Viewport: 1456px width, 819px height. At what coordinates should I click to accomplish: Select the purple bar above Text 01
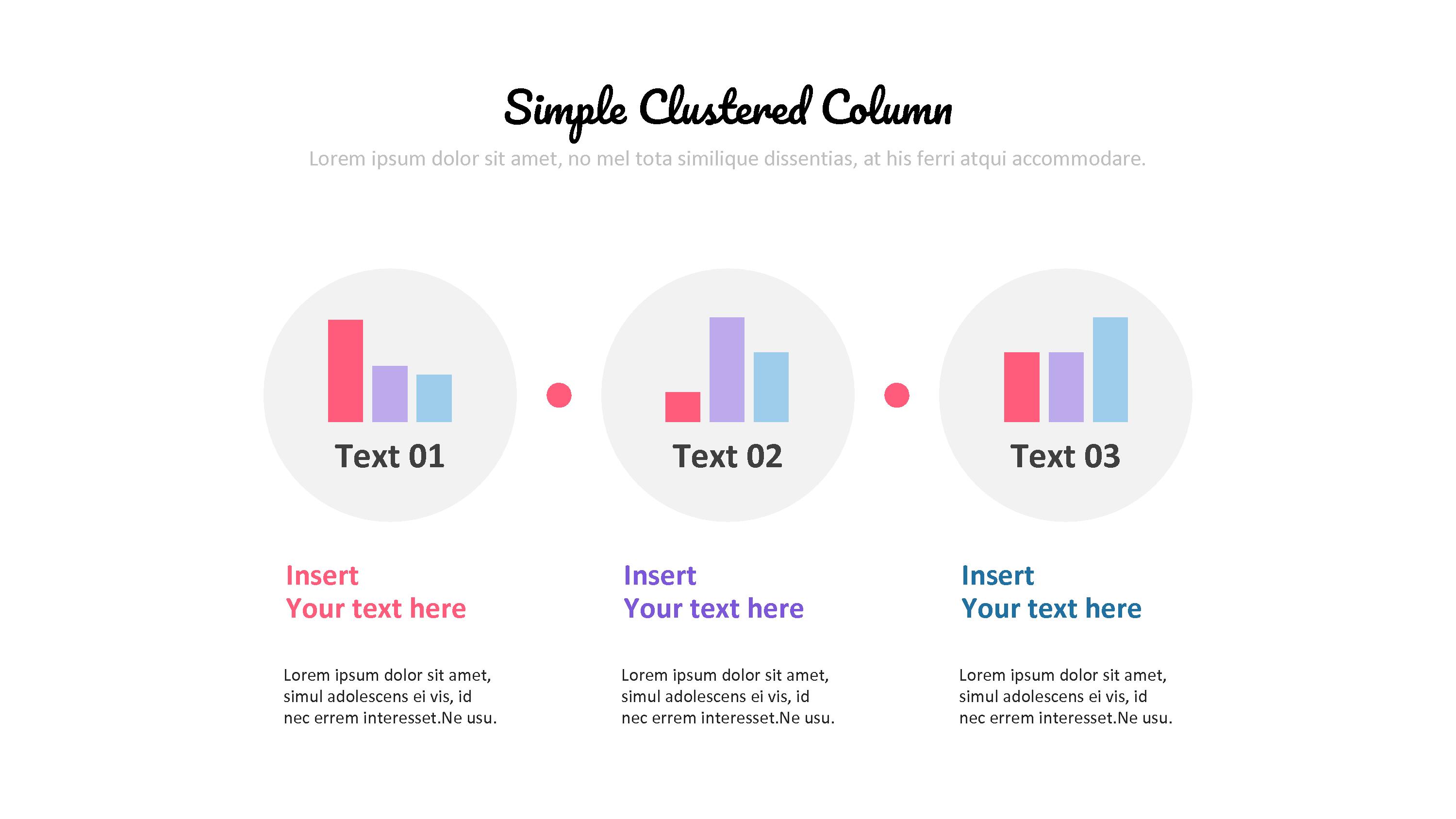tap(389, 394)
